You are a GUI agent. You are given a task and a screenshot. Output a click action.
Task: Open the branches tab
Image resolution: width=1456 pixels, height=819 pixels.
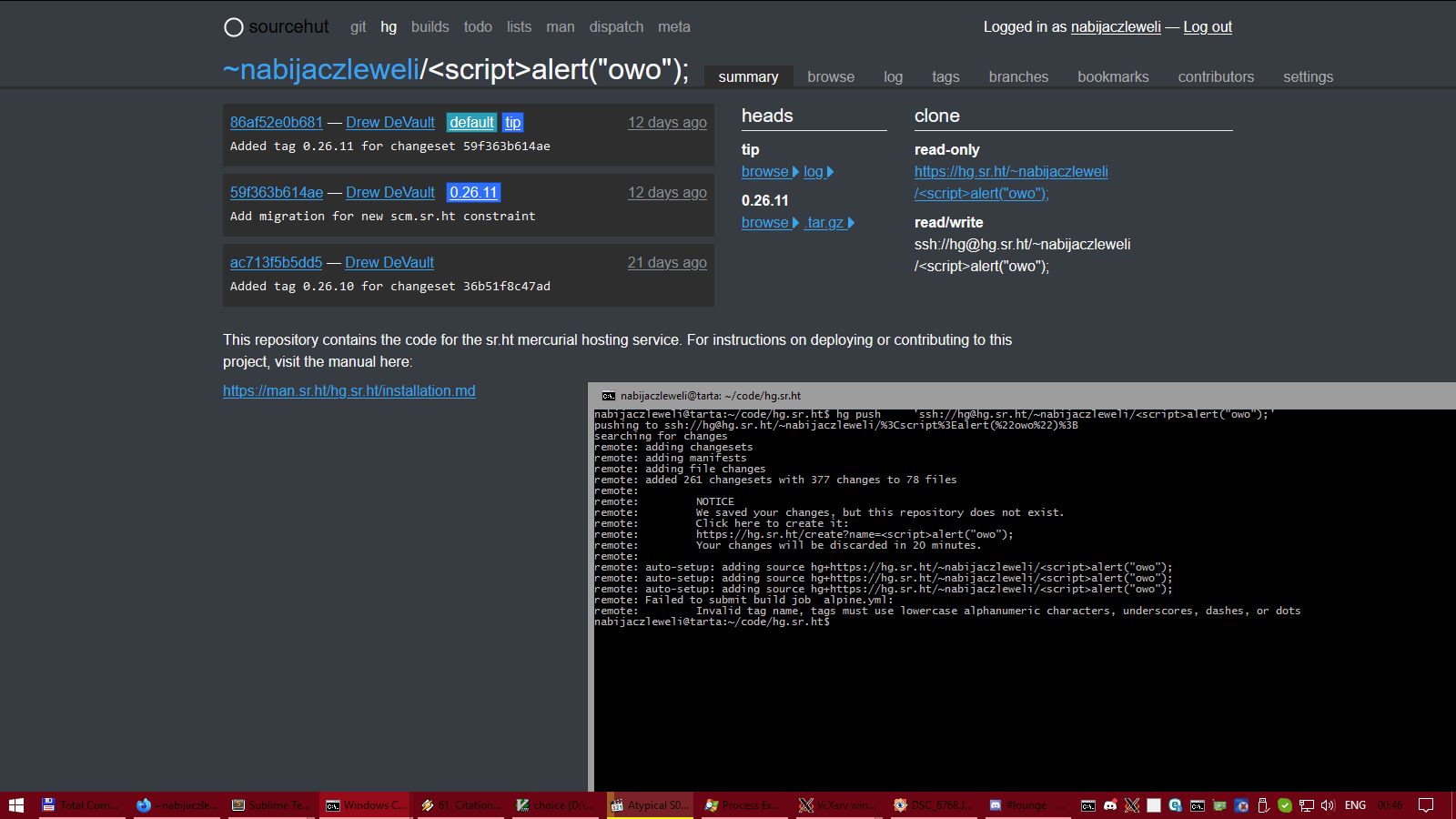[x=1018, y=77]
